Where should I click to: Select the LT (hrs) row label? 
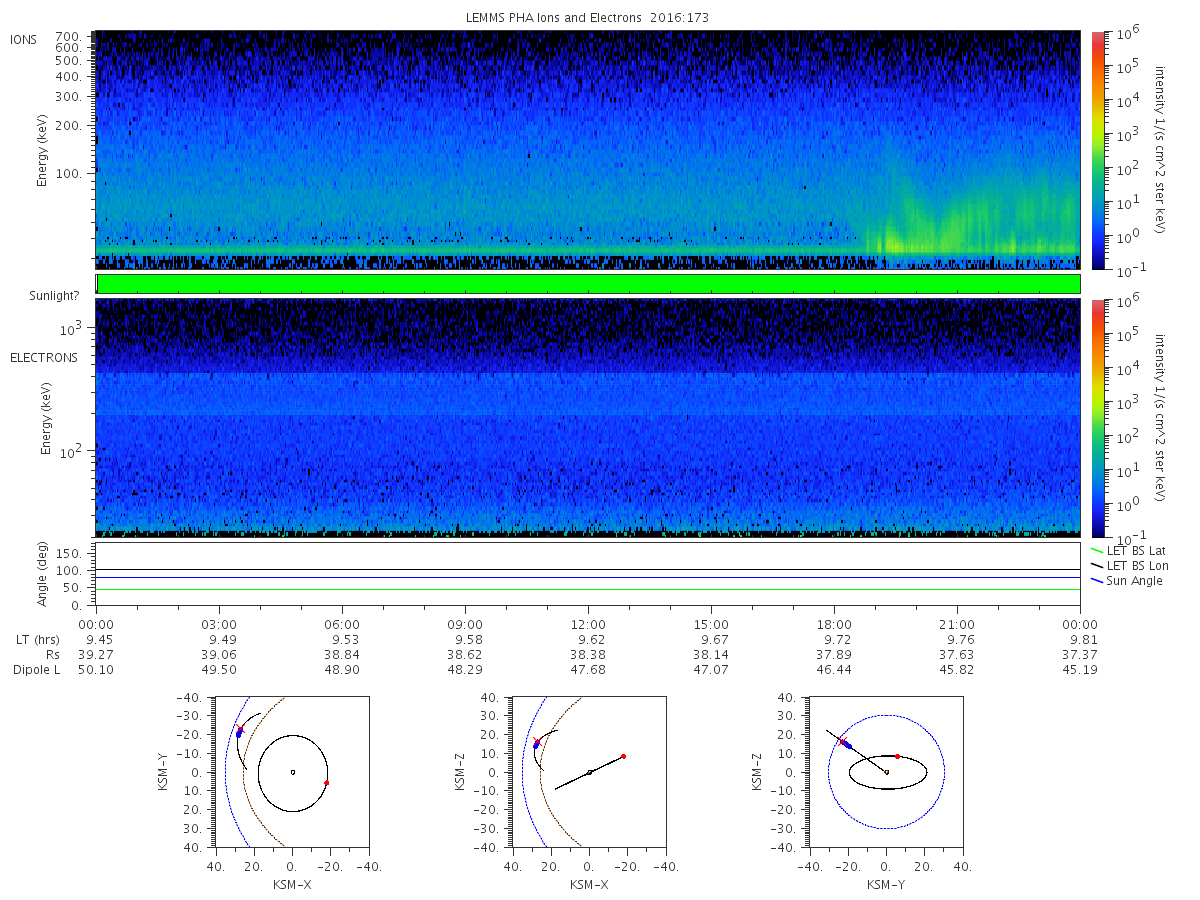click(x=37, y=639)
